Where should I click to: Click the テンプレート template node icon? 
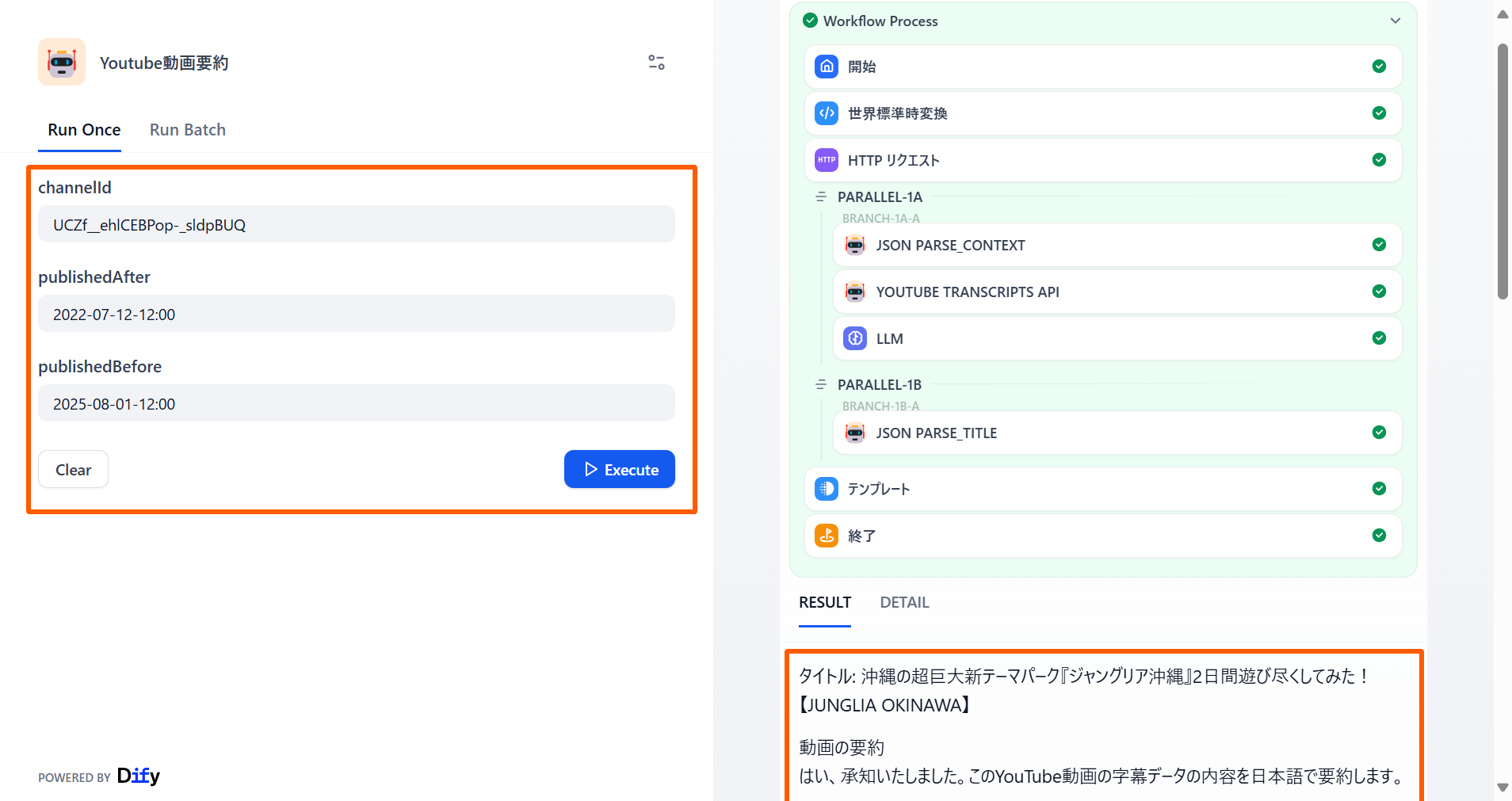[827, 489]
